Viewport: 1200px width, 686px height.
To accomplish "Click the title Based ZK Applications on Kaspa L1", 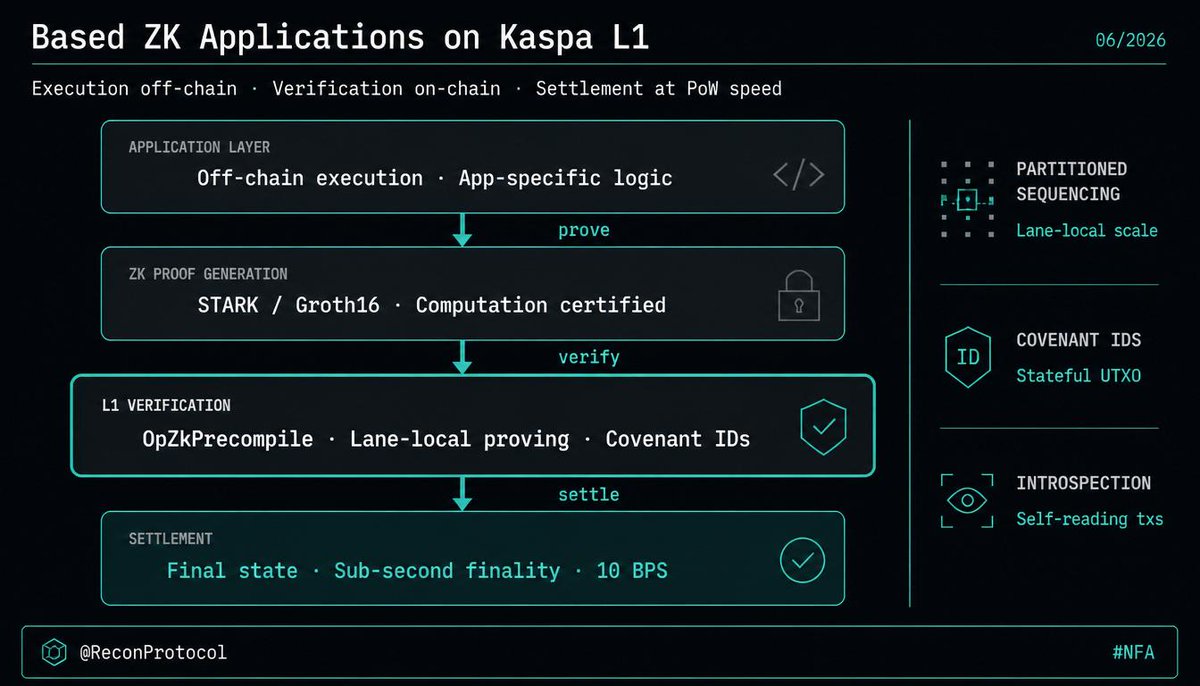I will (340, 38).
